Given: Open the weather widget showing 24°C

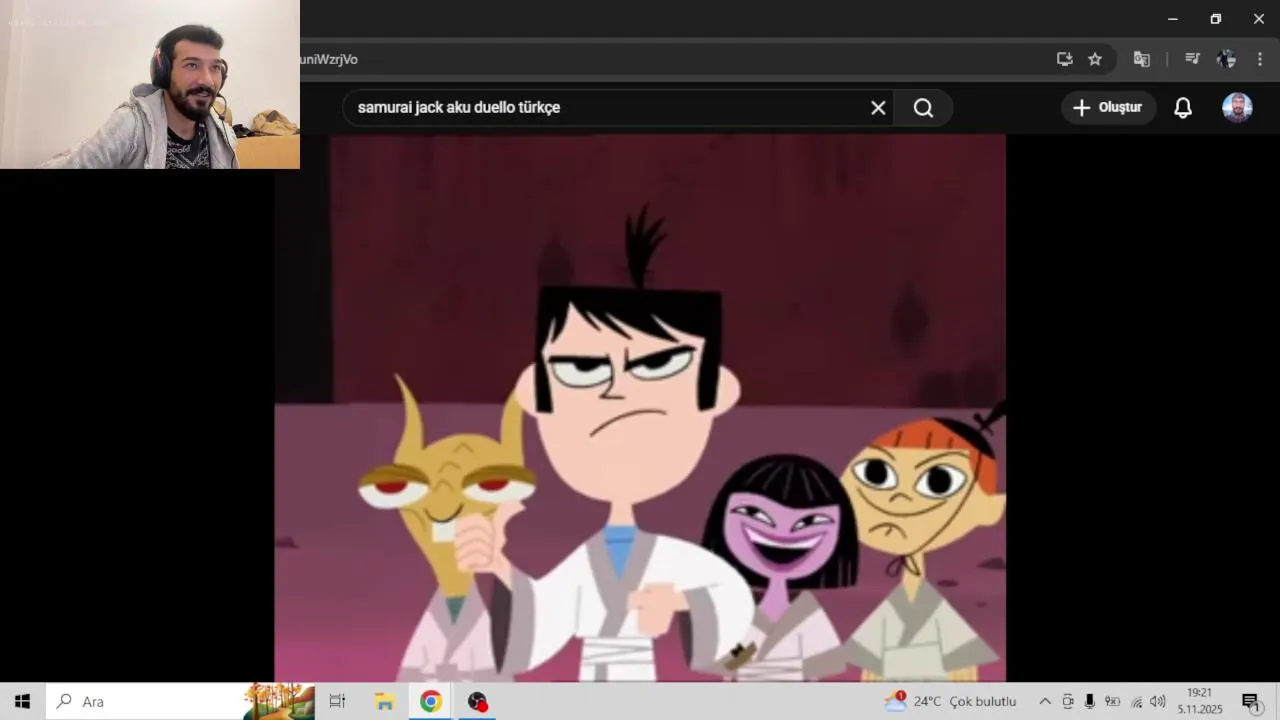Looking at the screenshot, I should tap(950, 701).
